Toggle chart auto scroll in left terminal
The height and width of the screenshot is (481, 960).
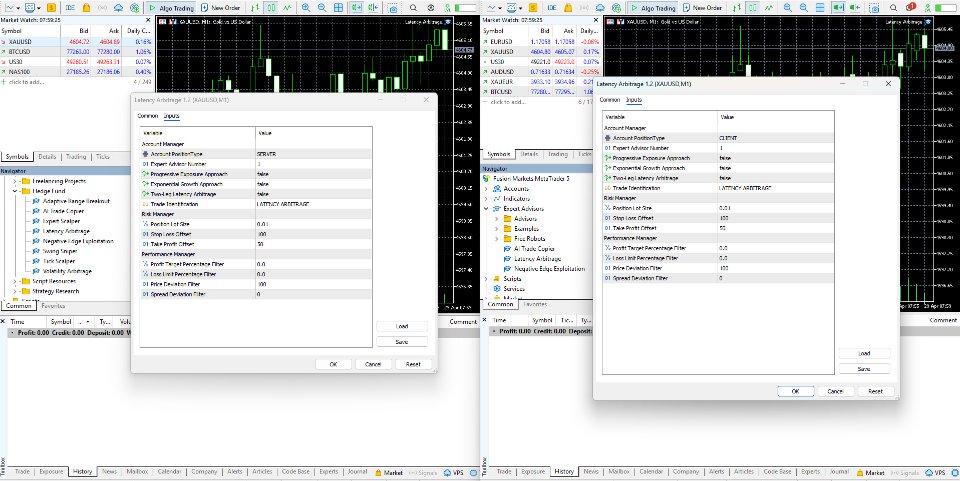tap(356, 8)
